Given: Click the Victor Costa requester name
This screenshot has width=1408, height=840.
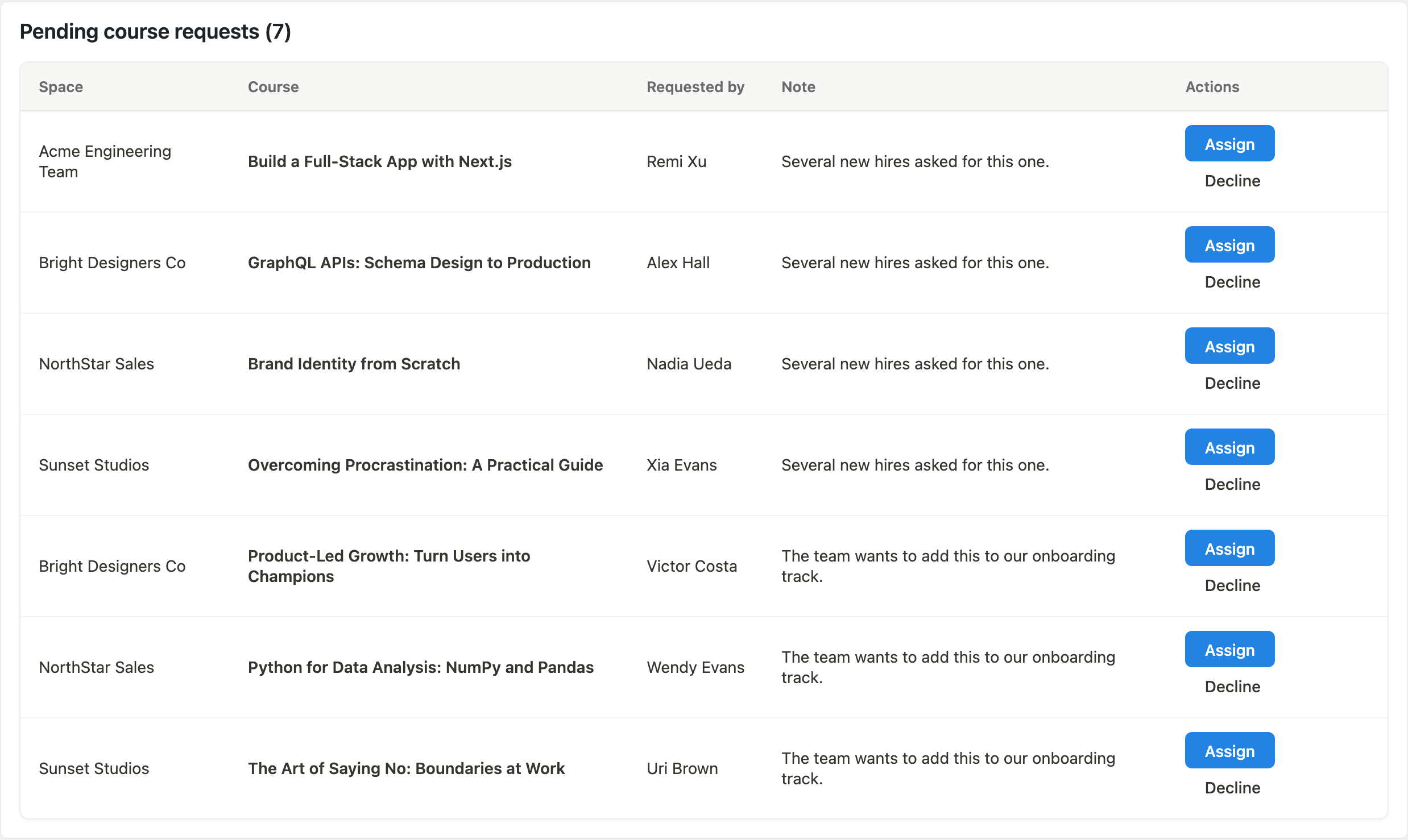Looking at the screenshot, I should coord(691,566).
